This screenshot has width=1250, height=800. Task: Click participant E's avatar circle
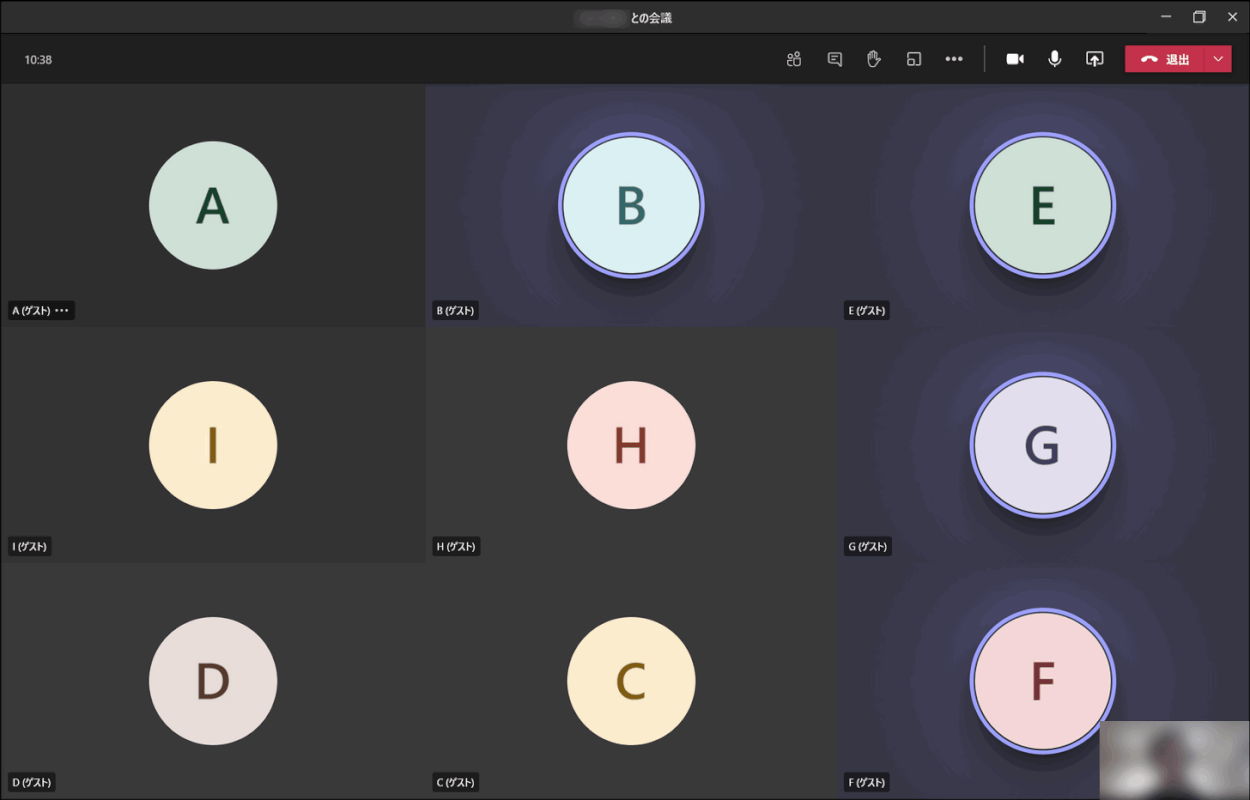click(x=1042, y=205)
